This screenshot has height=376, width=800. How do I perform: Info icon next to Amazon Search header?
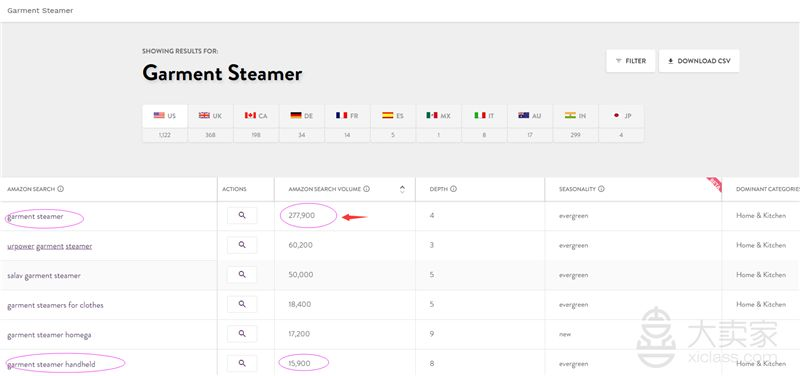pyautogui.click(x=61, y=189)
